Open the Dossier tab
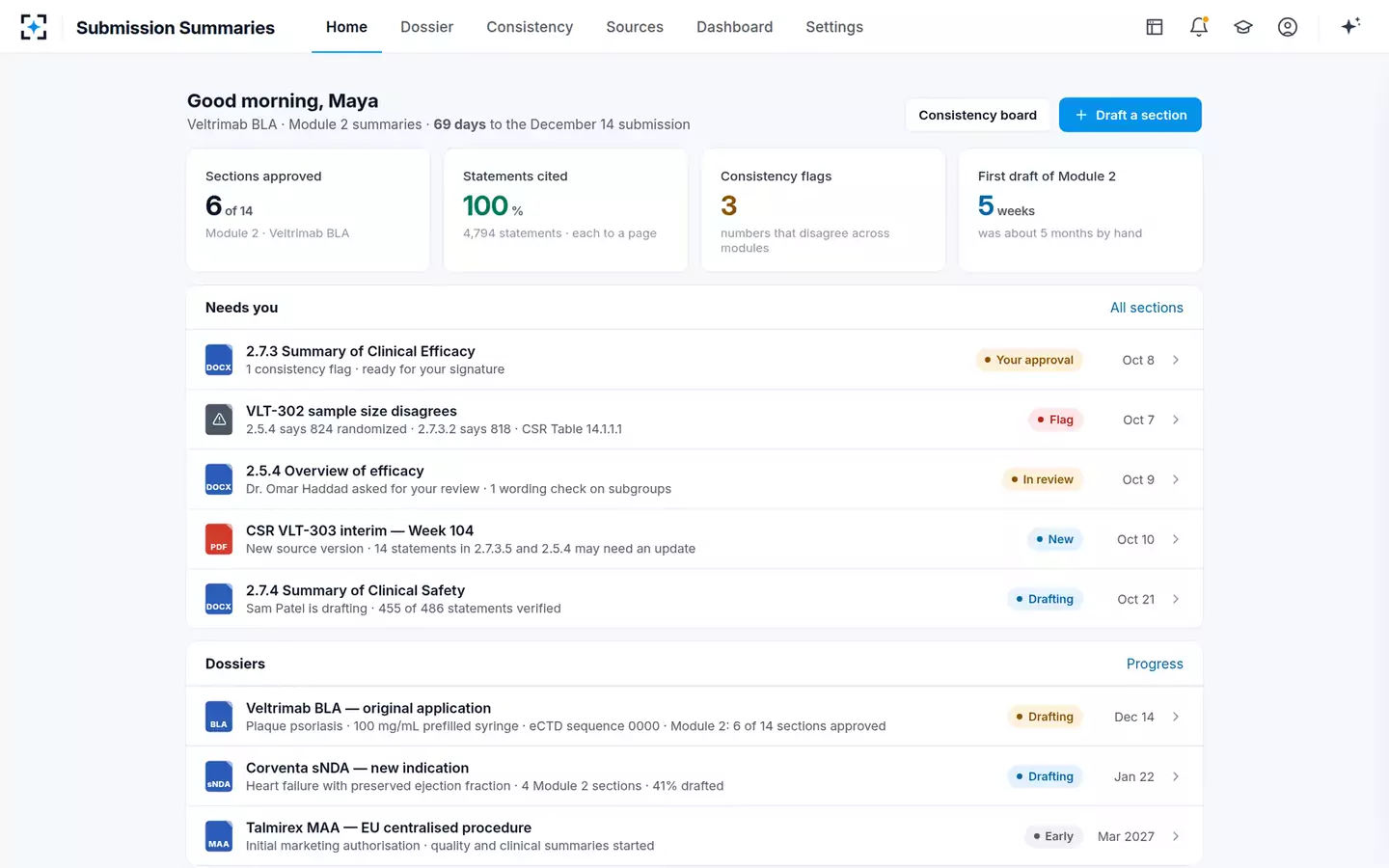This screenshot has height=868, width=1389. coord(426,27)
